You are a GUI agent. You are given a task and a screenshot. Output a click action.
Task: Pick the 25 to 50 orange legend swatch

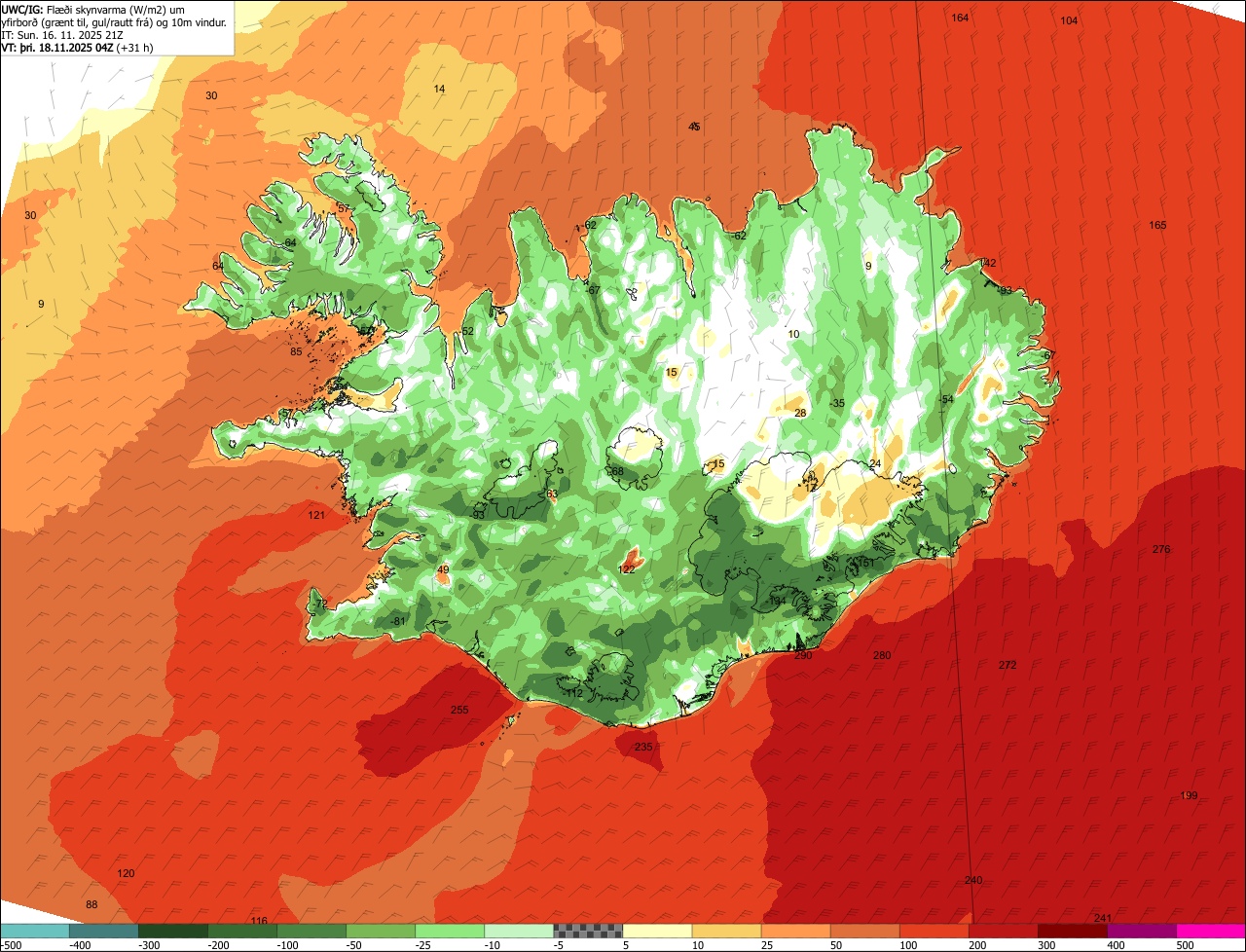coord(795,931)
